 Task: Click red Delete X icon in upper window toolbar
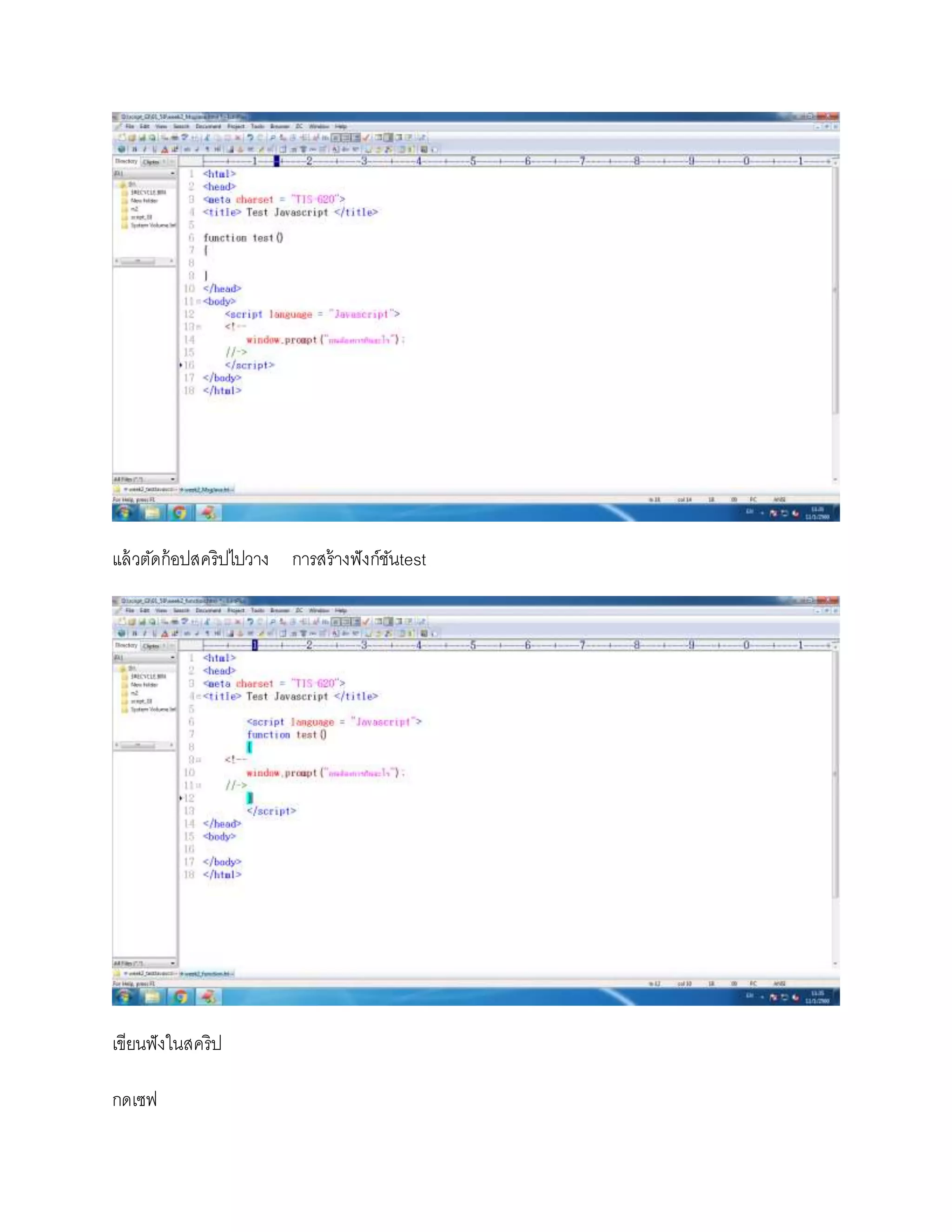click(238, 138)
